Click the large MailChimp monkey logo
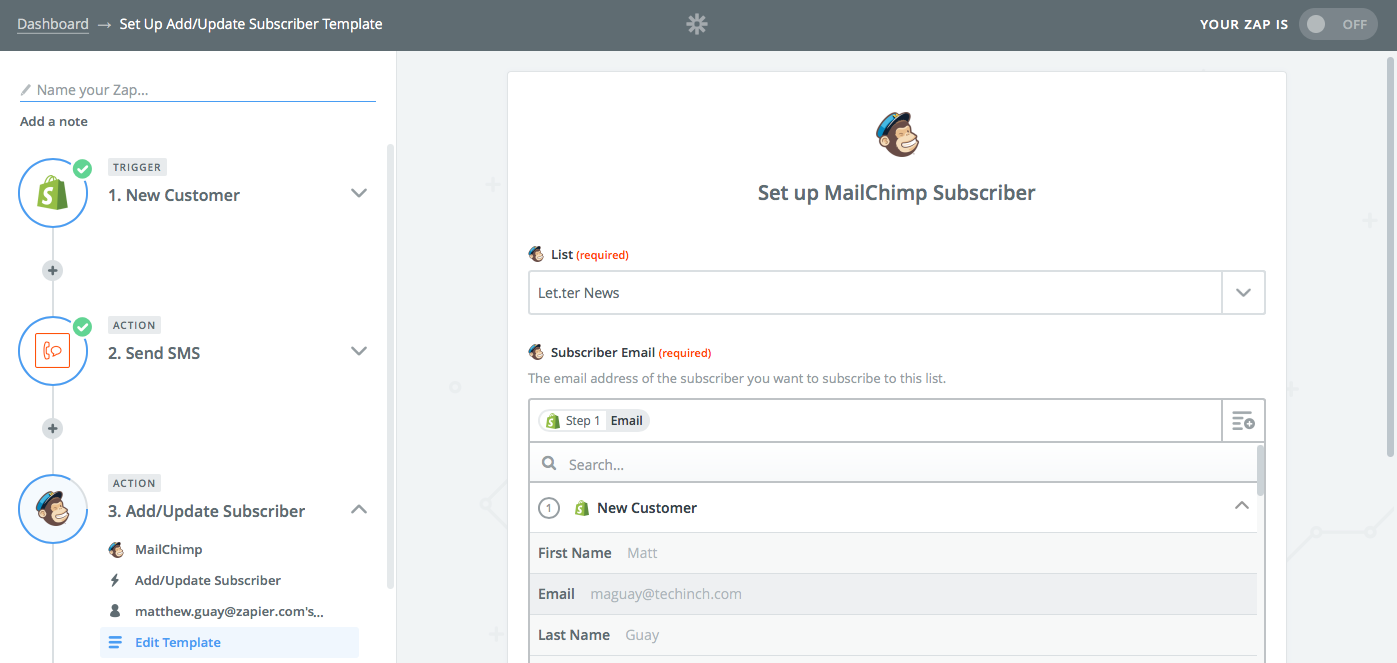The image size is (1397, 663). (897, 134)
